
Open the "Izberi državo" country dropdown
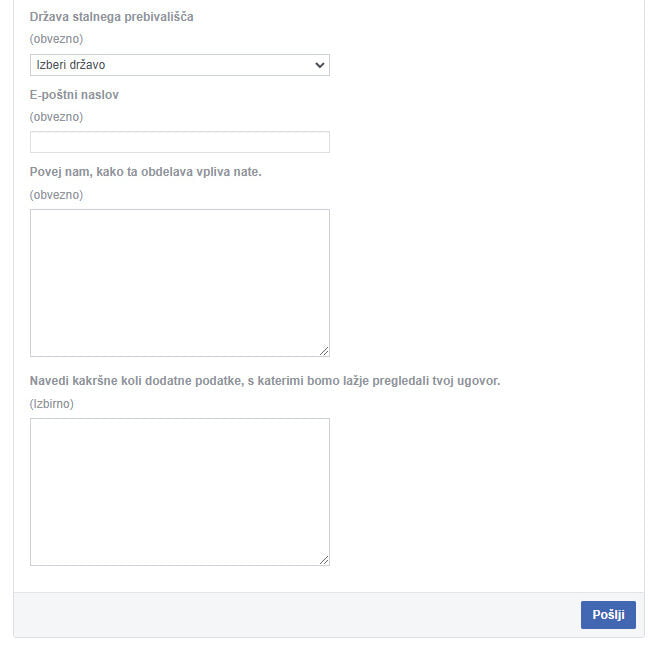180,65
